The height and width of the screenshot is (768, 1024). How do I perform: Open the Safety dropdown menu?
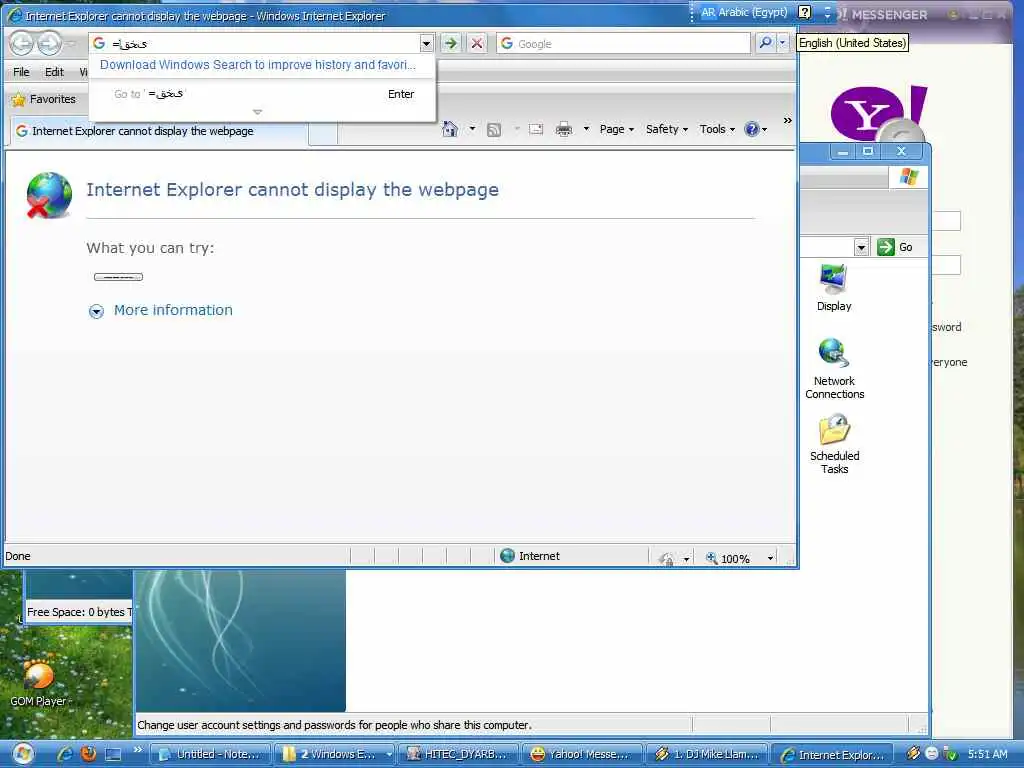[x=667, y=129]
